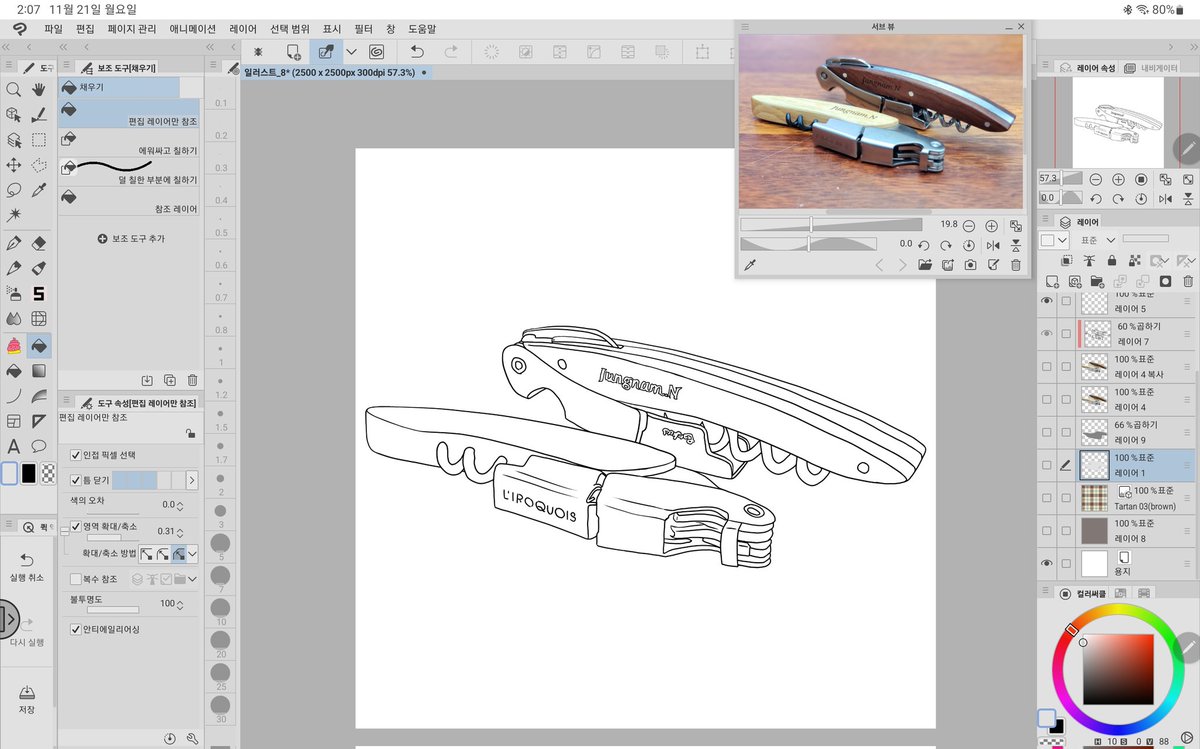Toggle 인접 픽셀 선택 checkbox
The height and width of the screenshot is (749, 1200).
(76, 455)
